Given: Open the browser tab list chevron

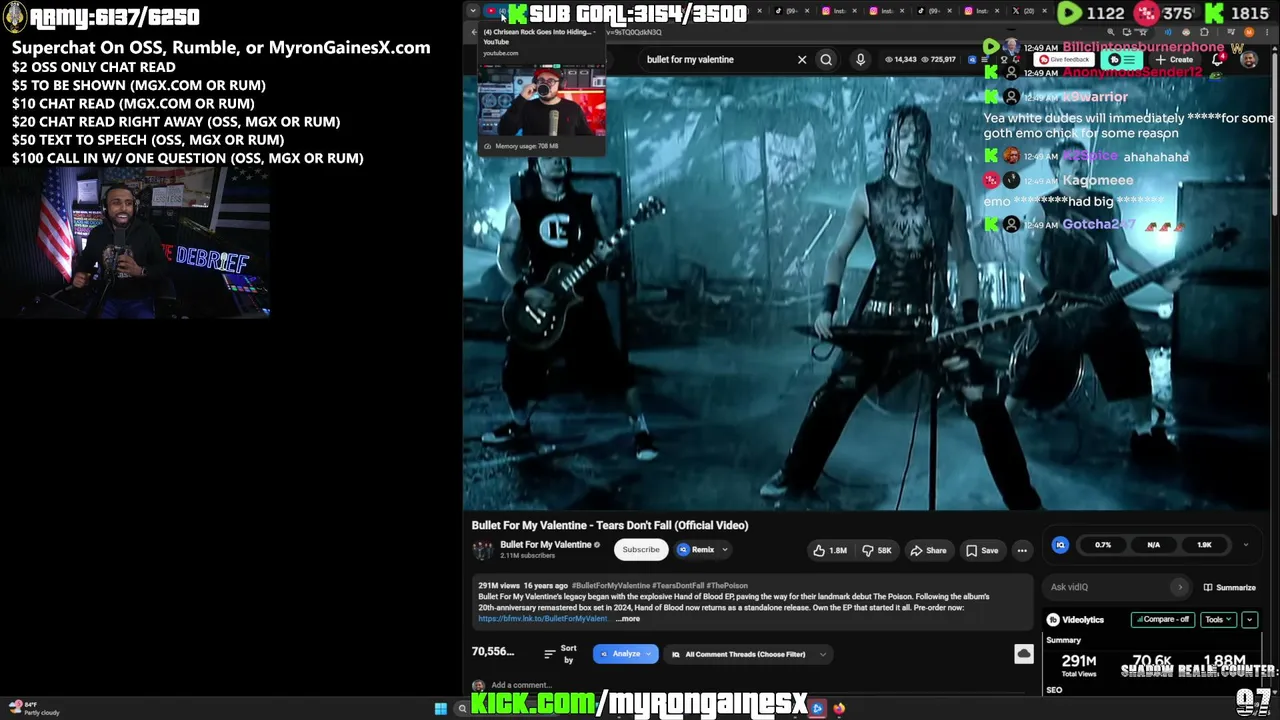Looking at the screenshot, I should [474, 10].
